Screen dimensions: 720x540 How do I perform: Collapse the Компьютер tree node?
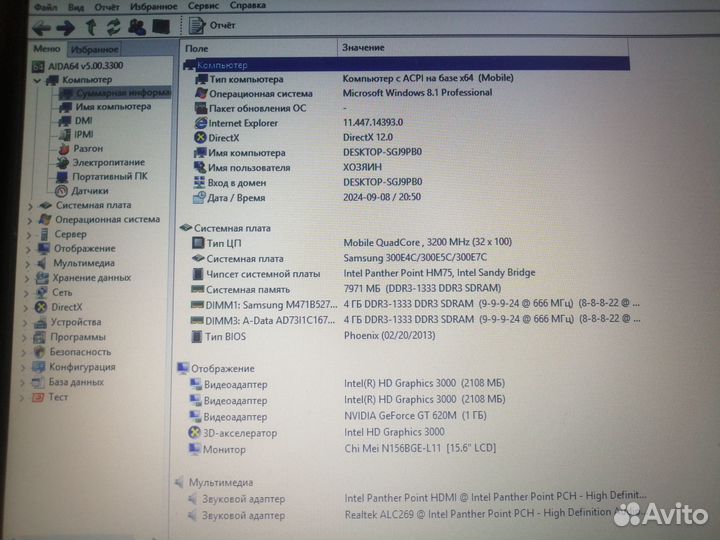tap(37, 81)
